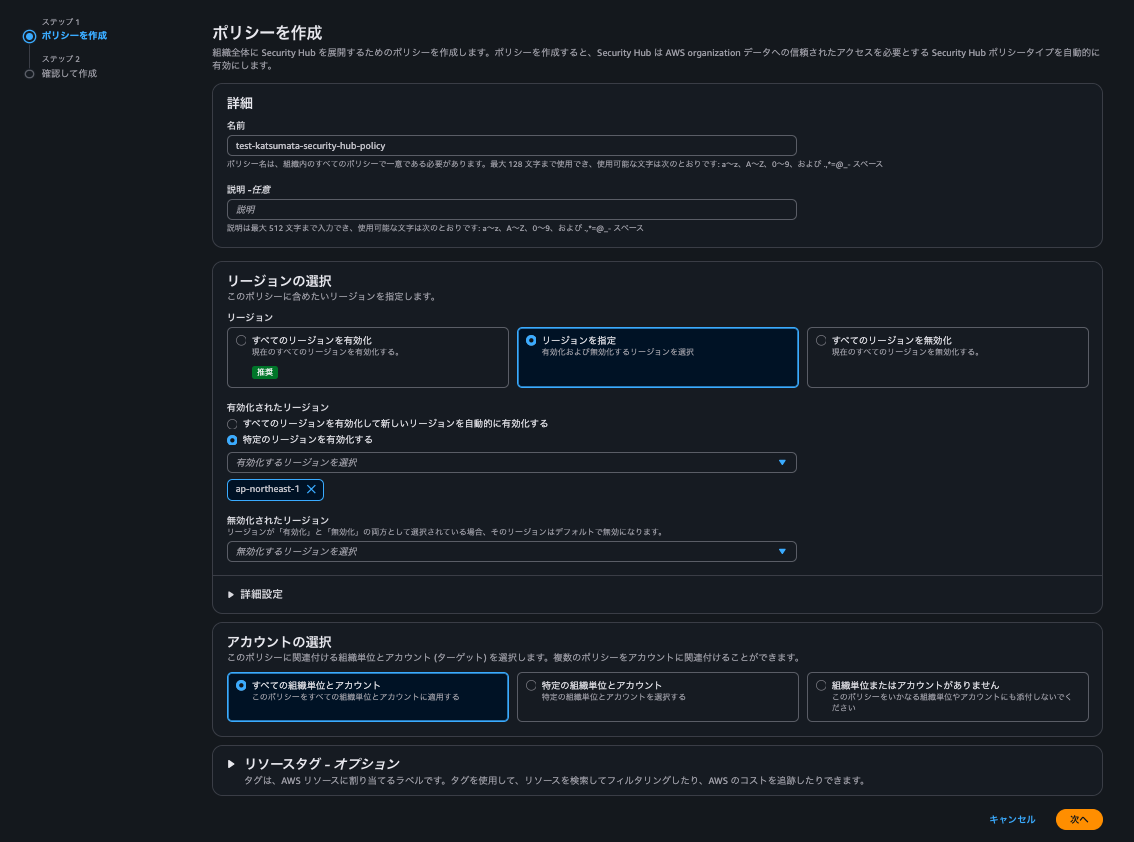This screenshot has height=842, width=1134.
Task: Expand the 詳細設定 section
Action: click(x=255, y=594)
